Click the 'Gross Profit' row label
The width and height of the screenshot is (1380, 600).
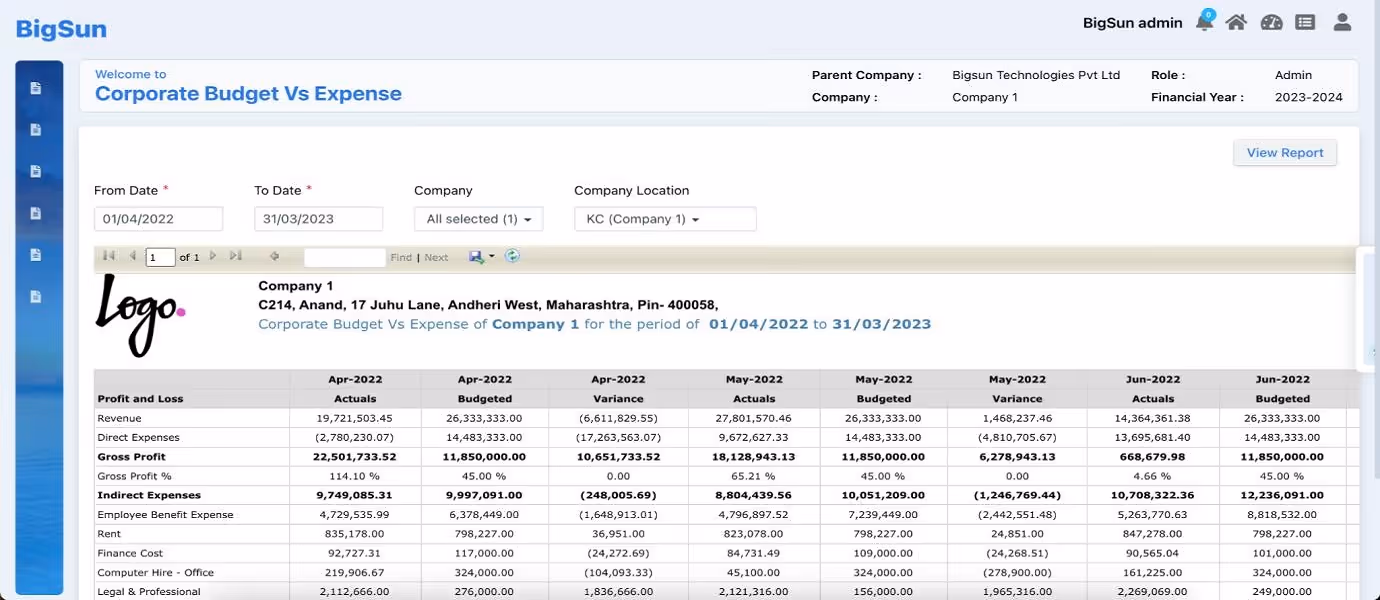click(131, 456)
